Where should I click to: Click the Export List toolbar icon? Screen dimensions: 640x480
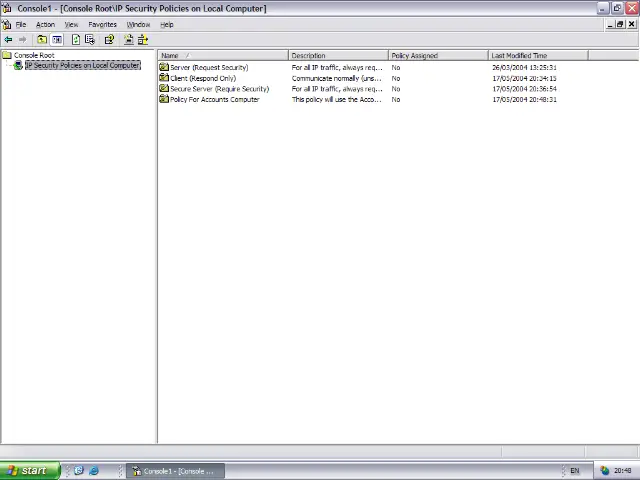90,40
